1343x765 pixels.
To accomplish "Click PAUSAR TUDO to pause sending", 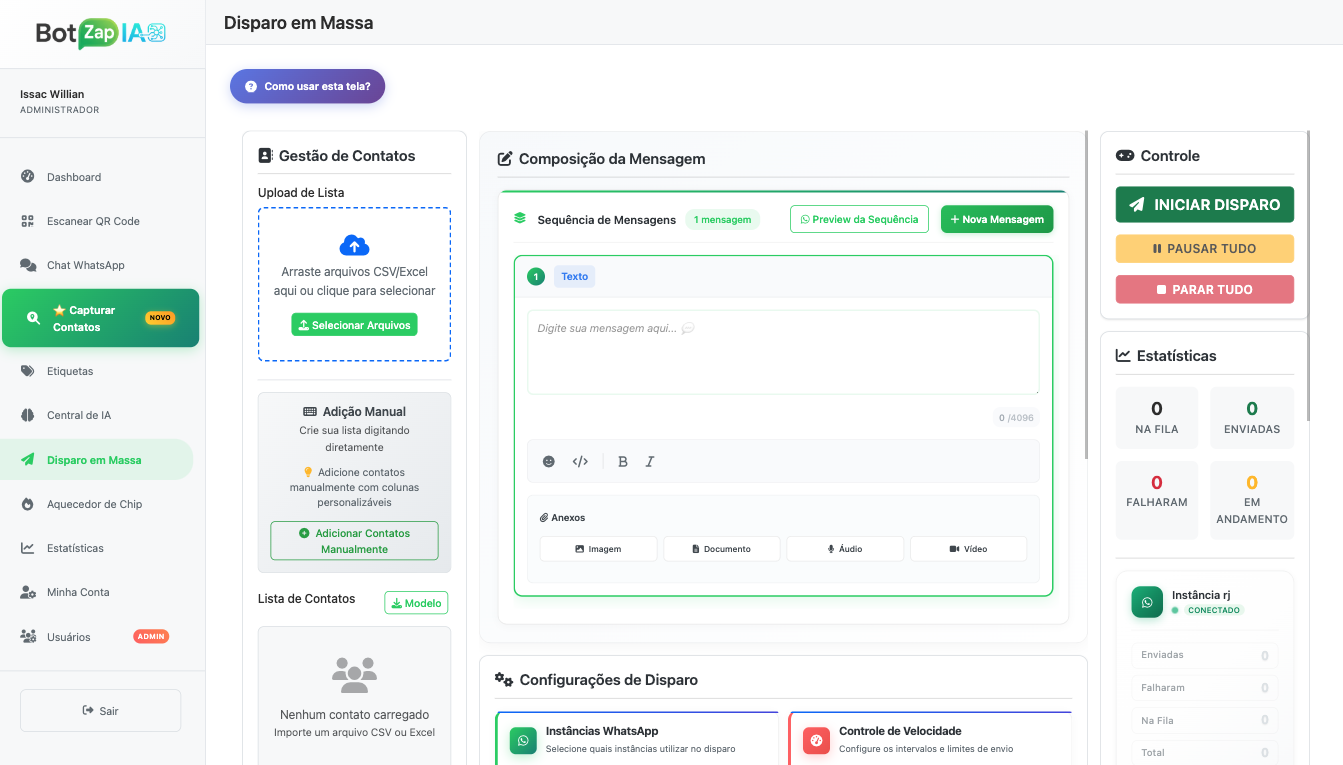I will [x=1204, y=248].
